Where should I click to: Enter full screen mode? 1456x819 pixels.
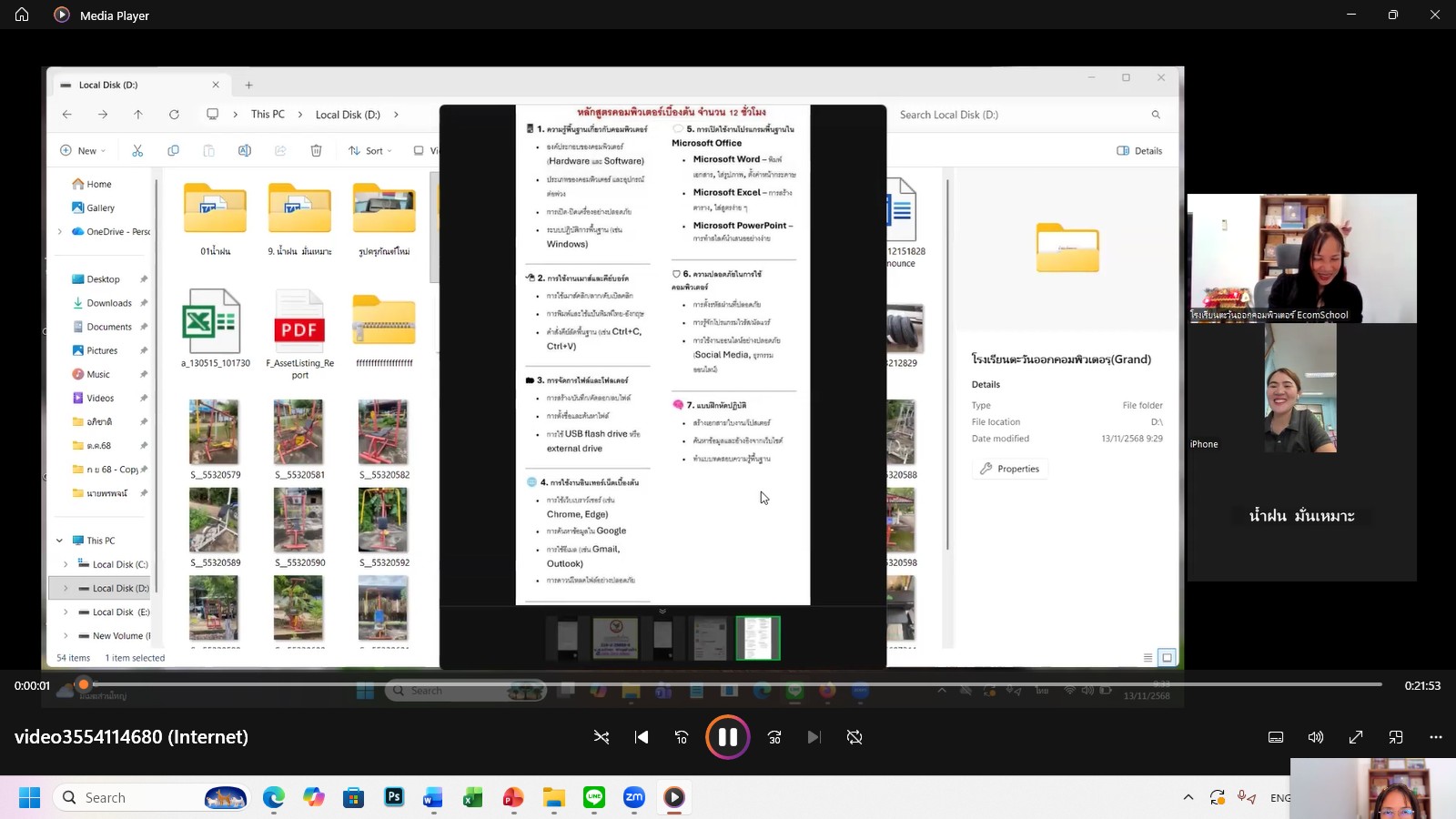[x=1356, y=737]
